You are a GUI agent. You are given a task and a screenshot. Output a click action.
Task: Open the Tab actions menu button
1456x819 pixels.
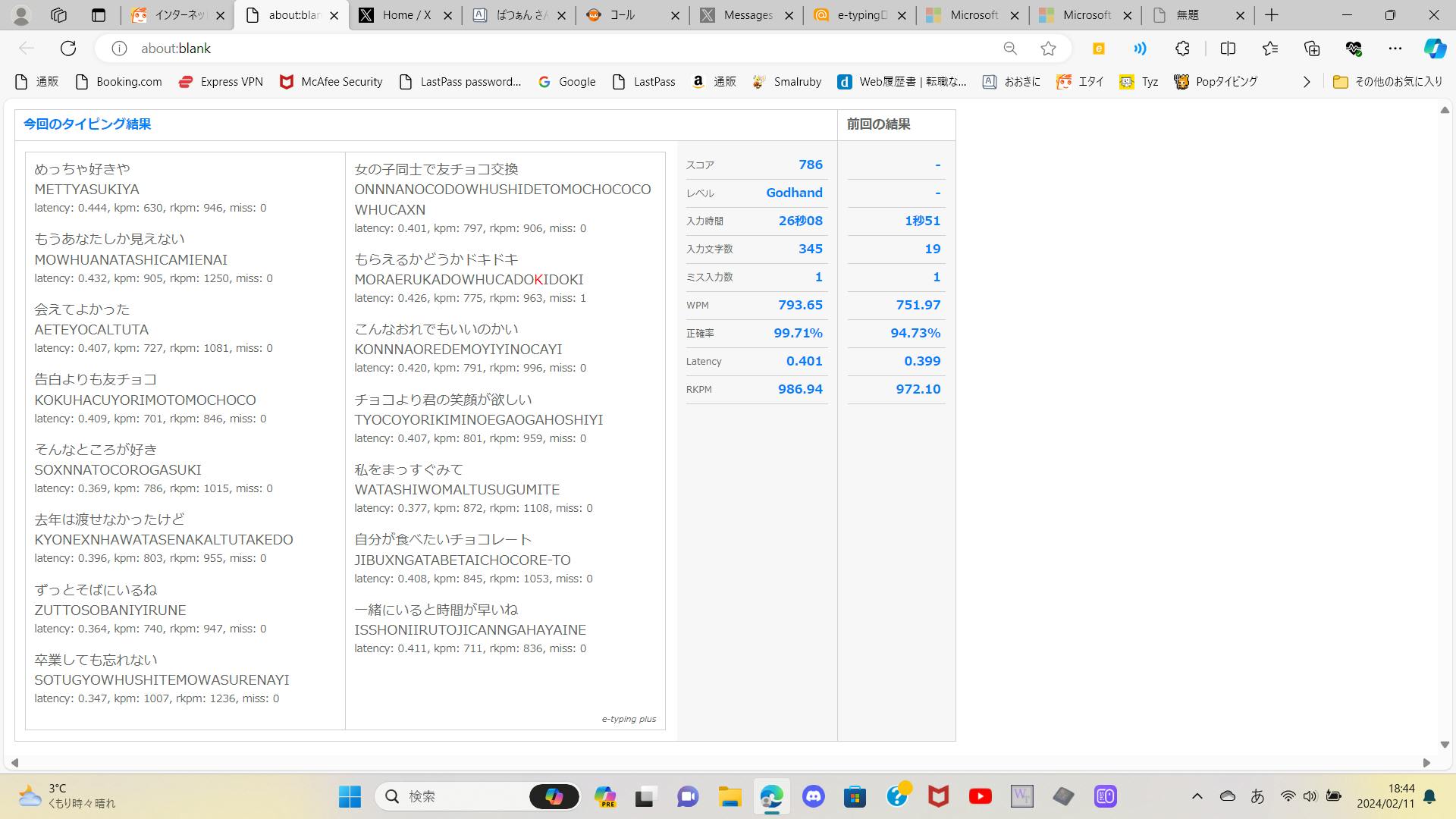pyautogui.click(x=98, y=15)
